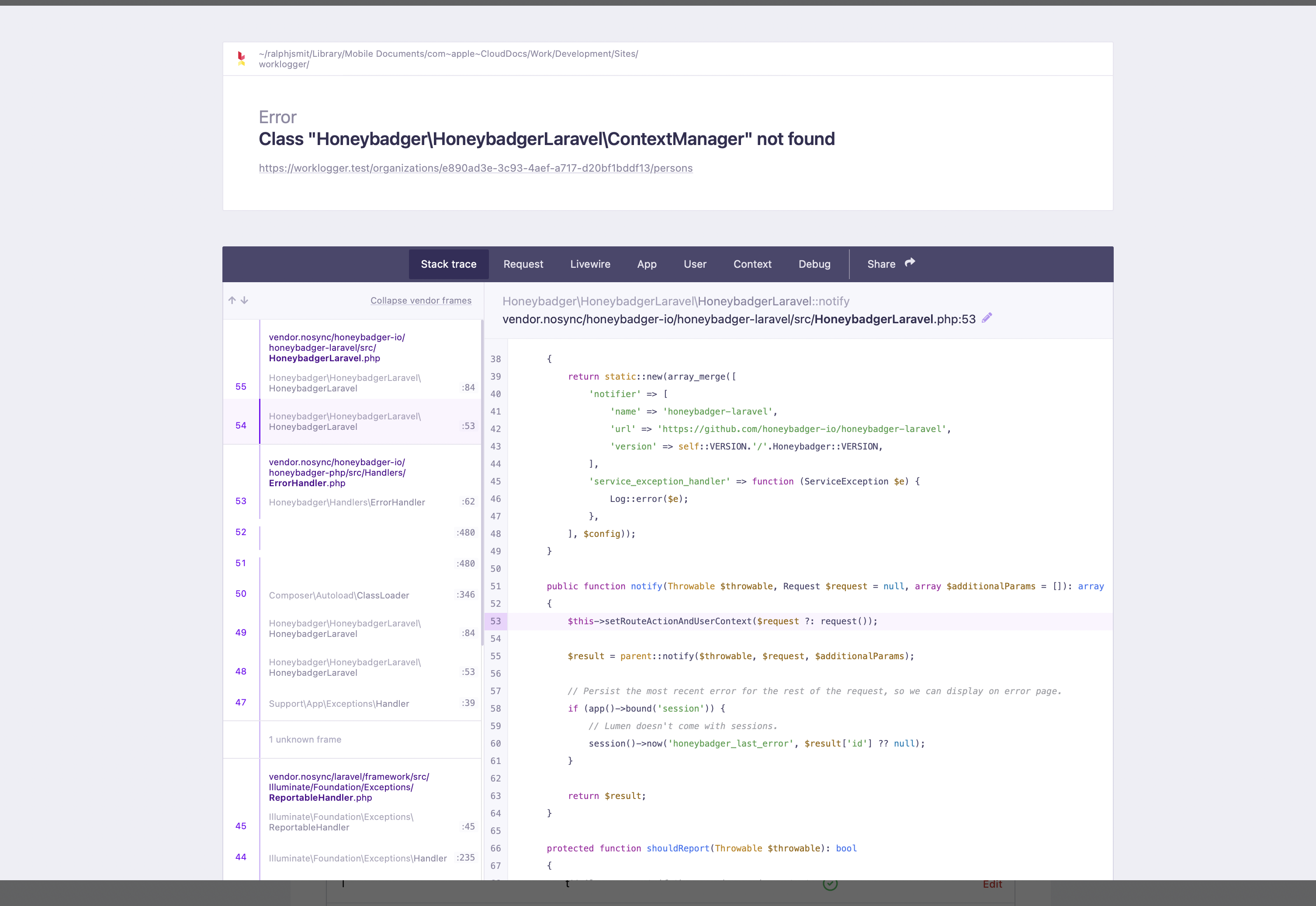Go to the Context tab
Screen dimensions: 1316x906
pos(752,264)
